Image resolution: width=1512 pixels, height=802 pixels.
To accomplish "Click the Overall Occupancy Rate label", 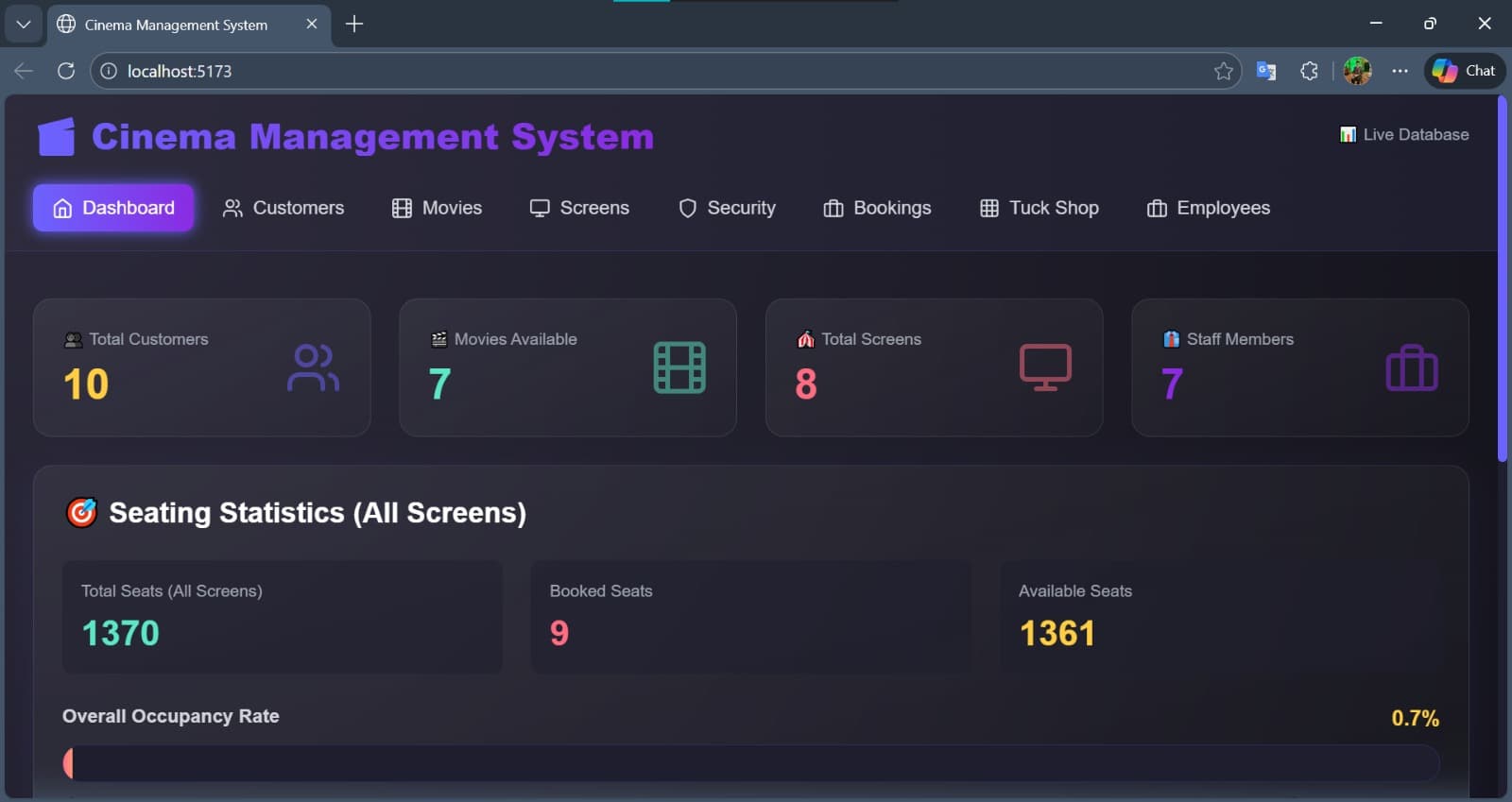I will [x=171, y=716].
